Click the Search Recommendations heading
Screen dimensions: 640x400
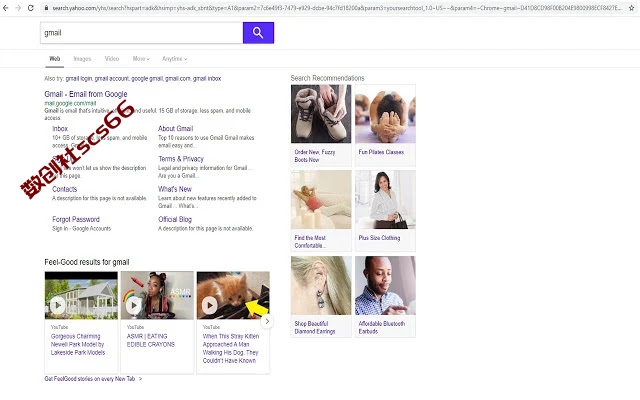point(327,78)
